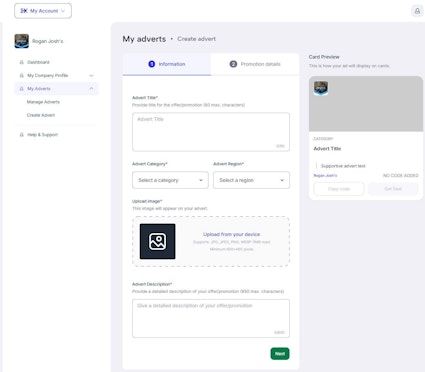Click the logo thumbnail on card preview

click(x=321, y=88)
